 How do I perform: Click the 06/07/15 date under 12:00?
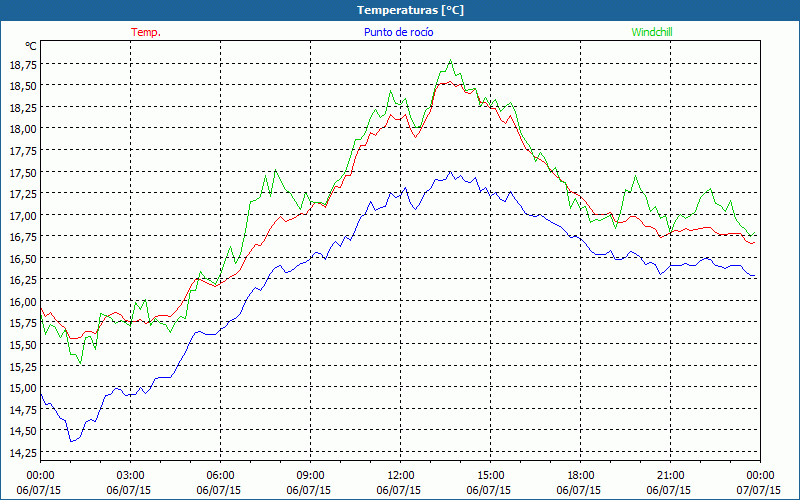pyautogui.click(x=398, y=490)
